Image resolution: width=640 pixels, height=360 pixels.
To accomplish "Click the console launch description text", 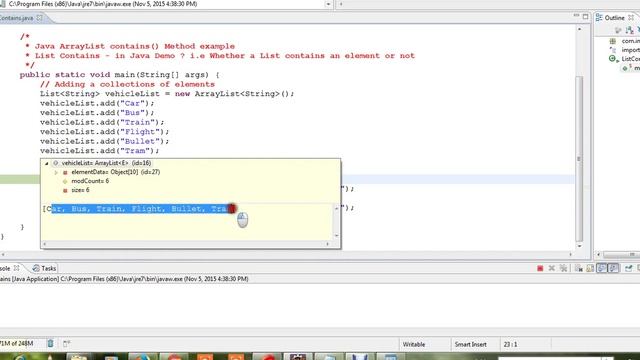I will 124,279.
